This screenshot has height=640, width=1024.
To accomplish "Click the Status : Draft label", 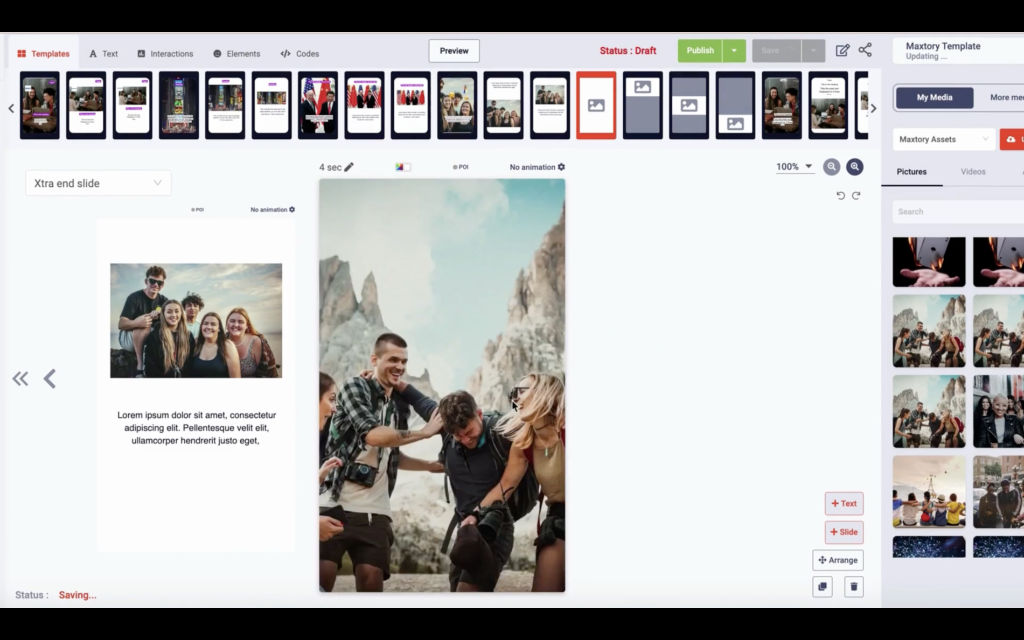I will pyautogui.click(x=628, y=50).
